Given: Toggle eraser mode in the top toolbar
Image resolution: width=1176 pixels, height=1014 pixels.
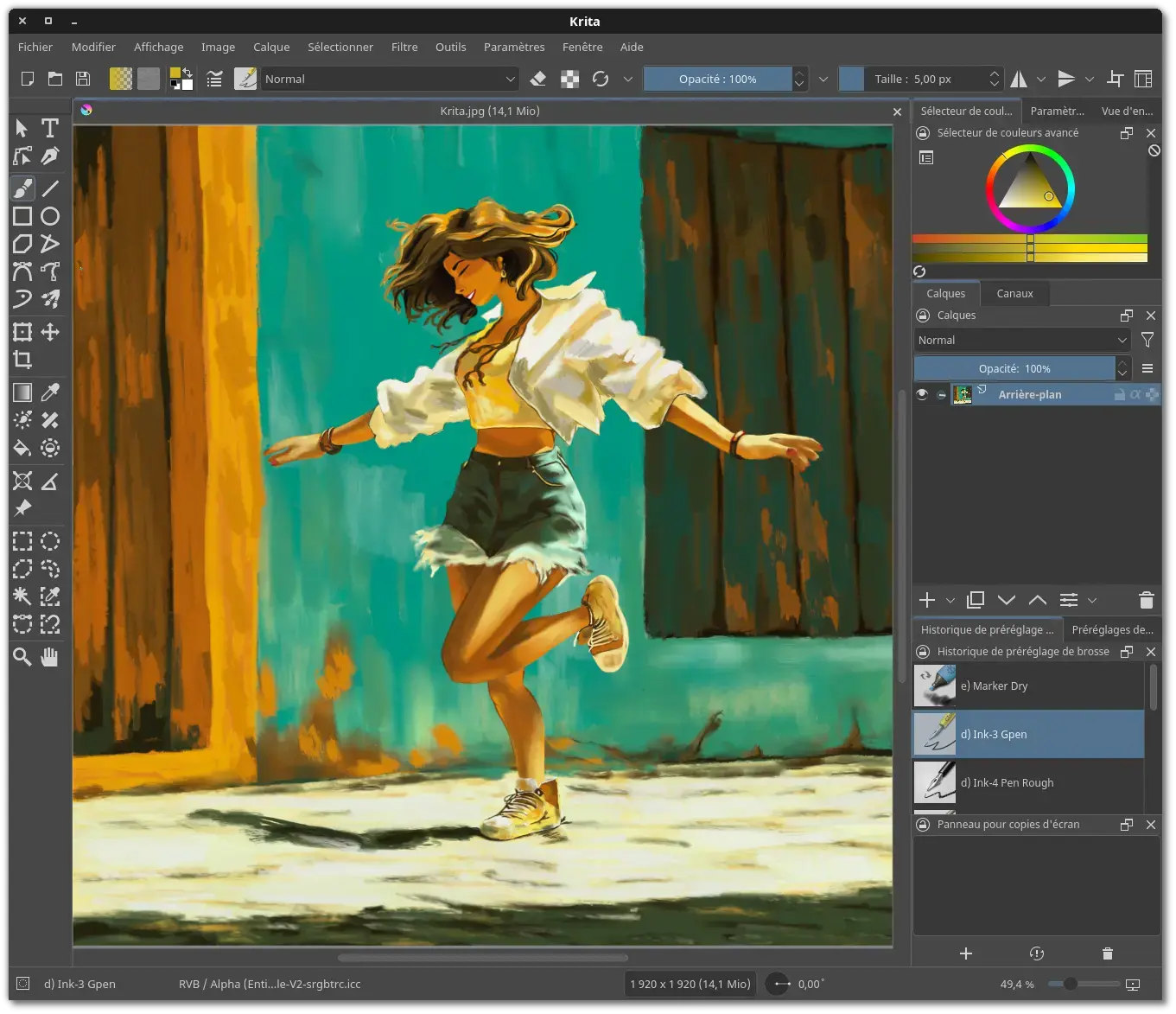Looking at the screenshot, I should pos(537,79).
